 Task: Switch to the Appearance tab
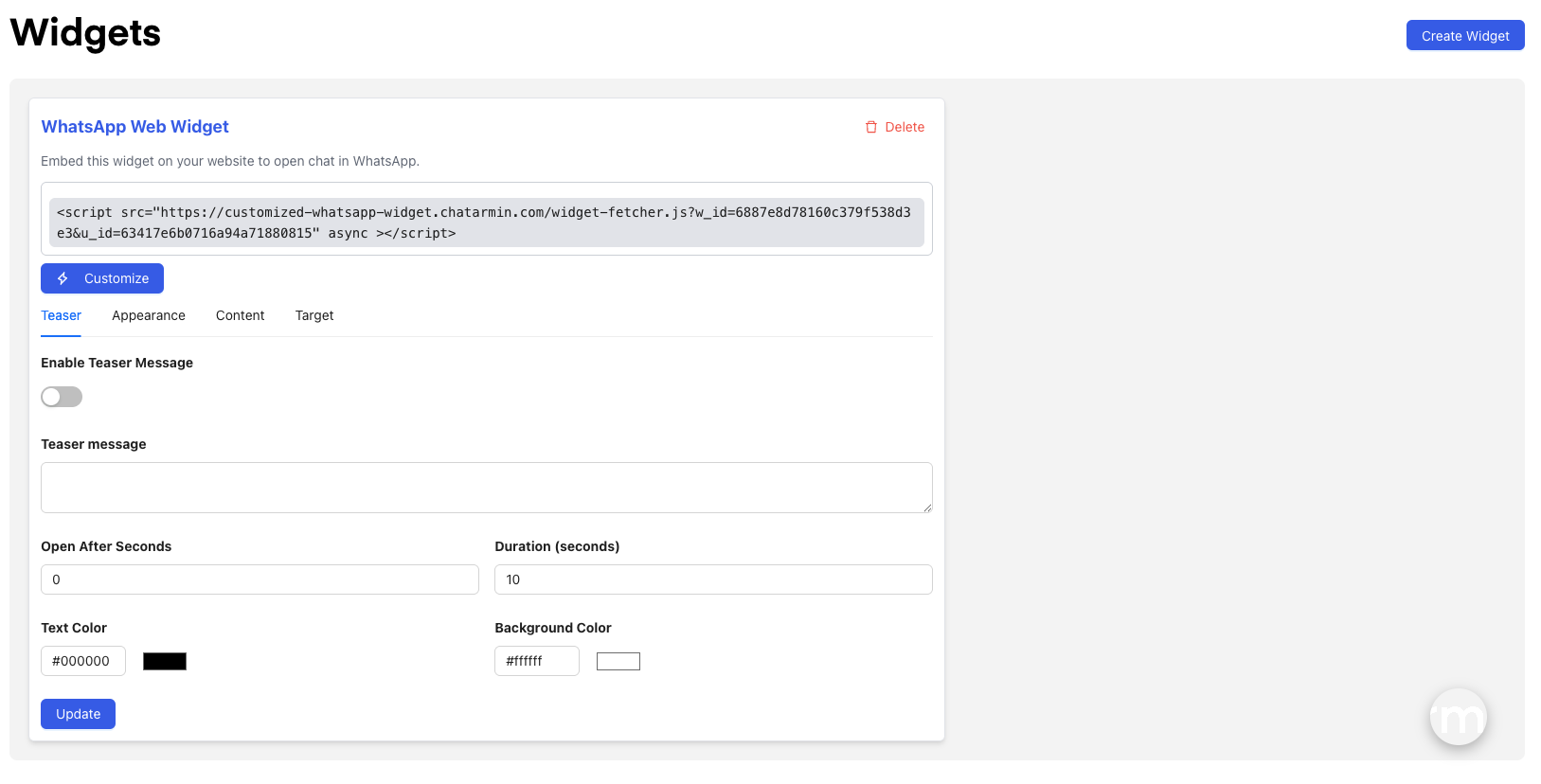[x=149, y=315]
